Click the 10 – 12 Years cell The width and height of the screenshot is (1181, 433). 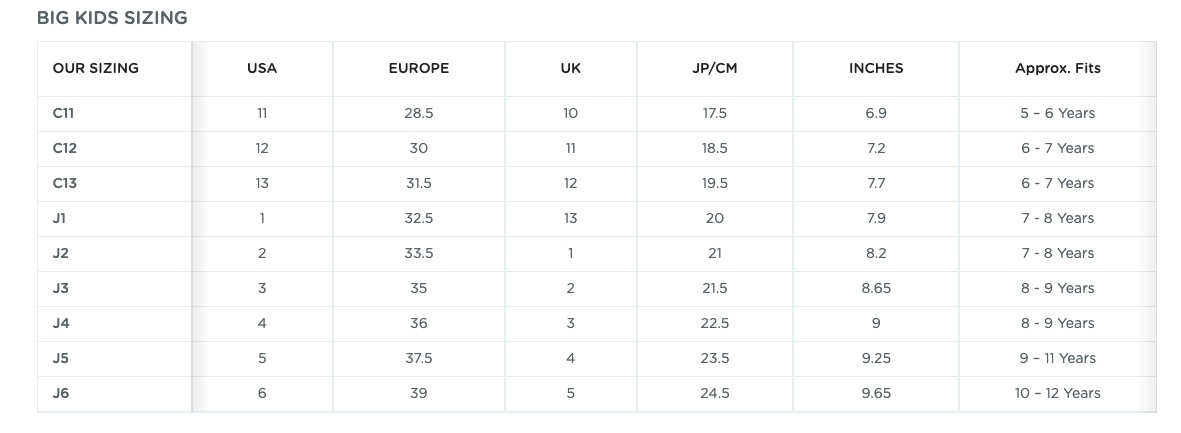click(1057, 394)
